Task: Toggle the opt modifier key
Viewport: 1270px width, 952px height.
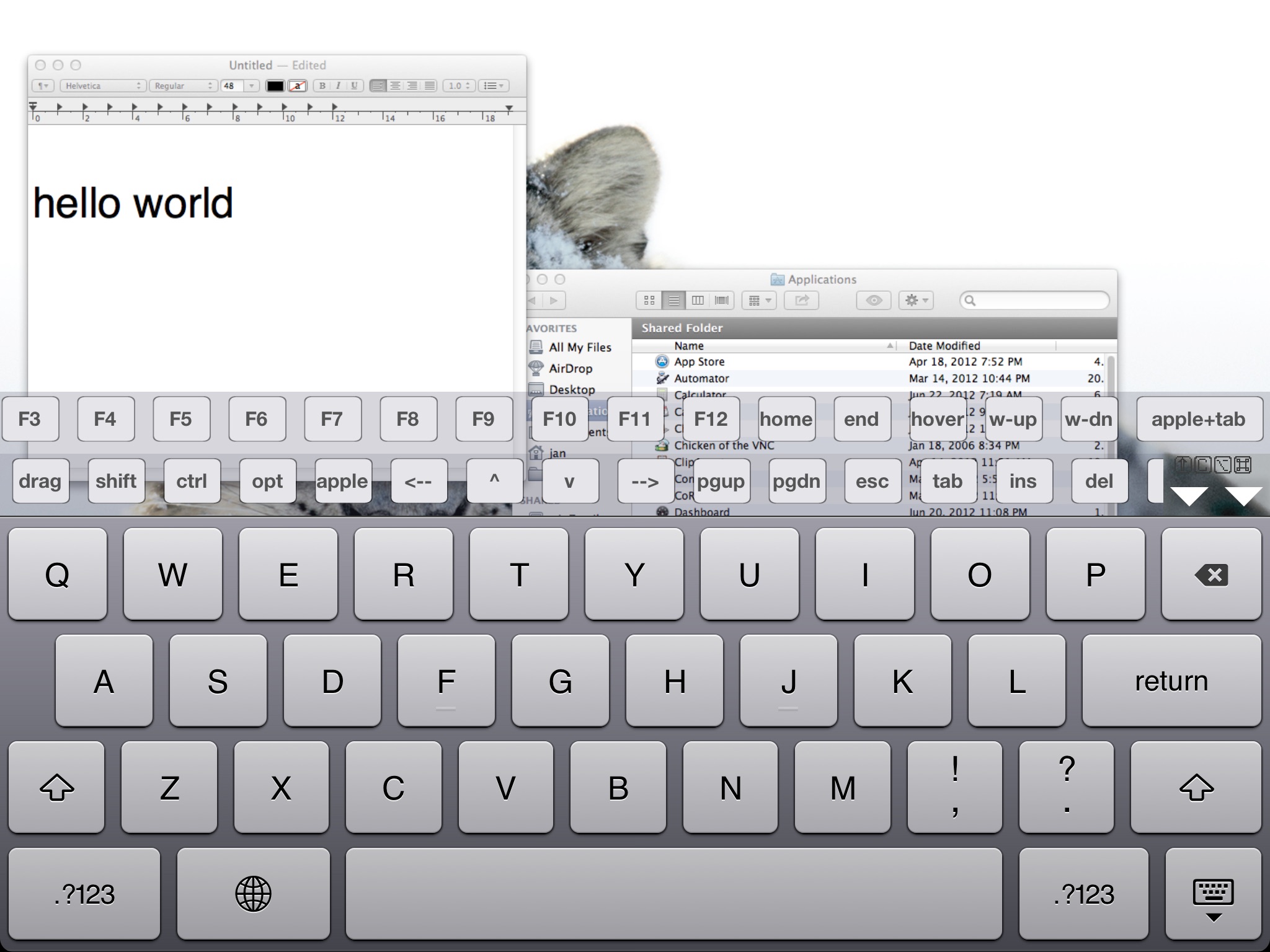Action: click(267, 481)
